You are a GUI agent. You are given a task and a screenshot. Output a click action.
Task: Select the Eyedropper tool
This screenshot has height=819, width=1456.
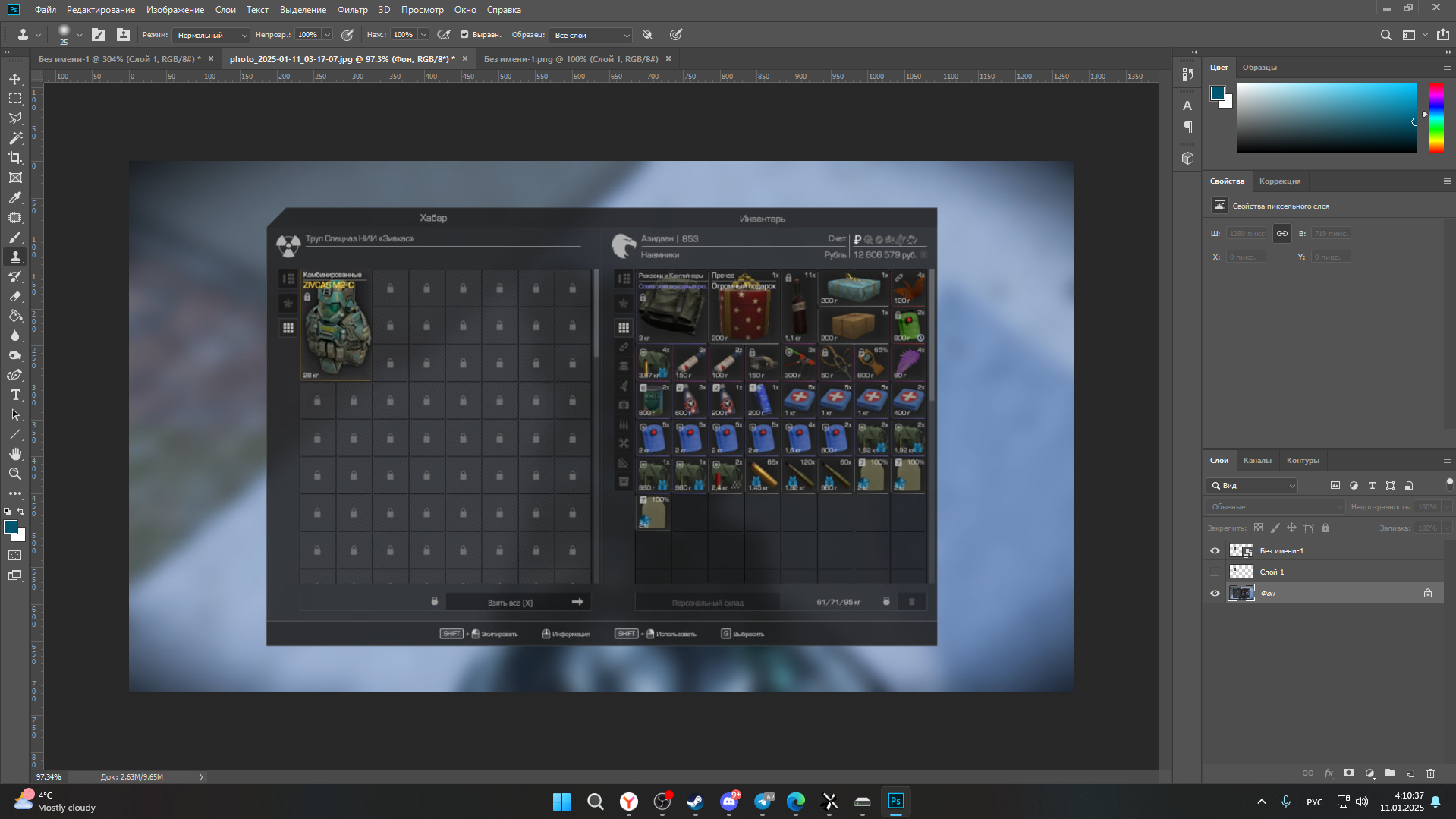point(15,197)
